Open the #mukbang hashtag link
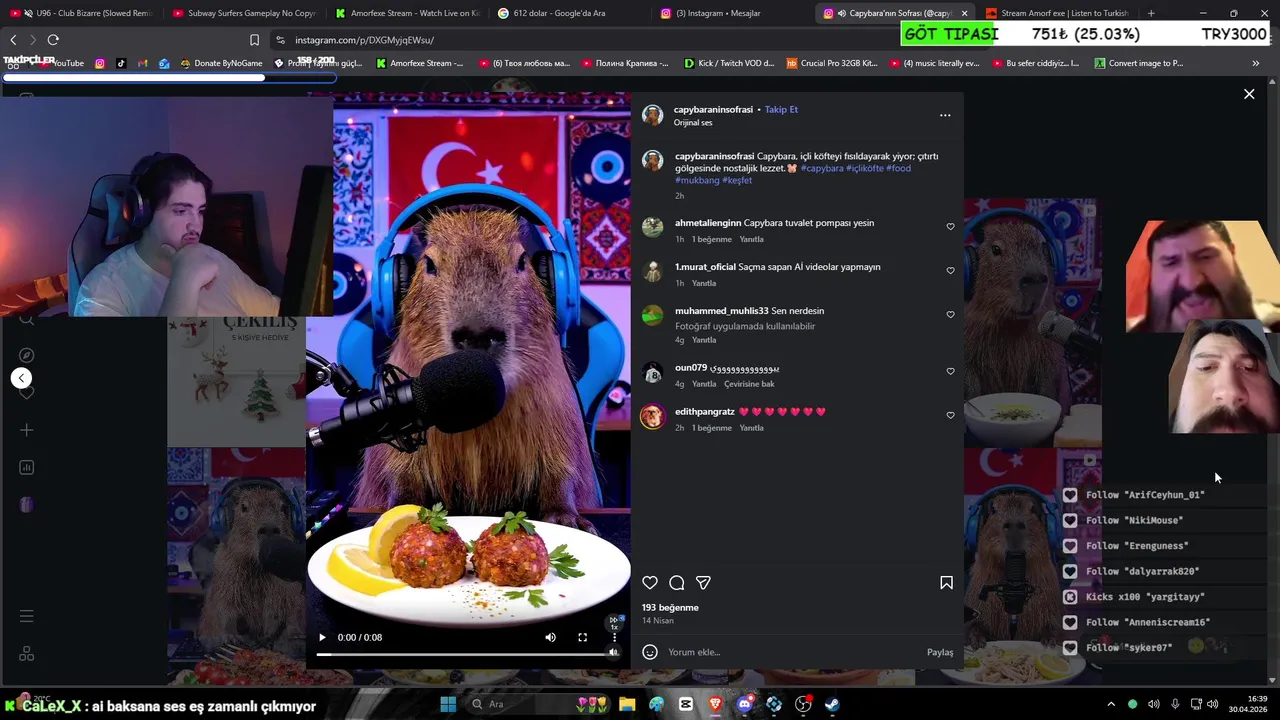 click(x=697, y=180)
